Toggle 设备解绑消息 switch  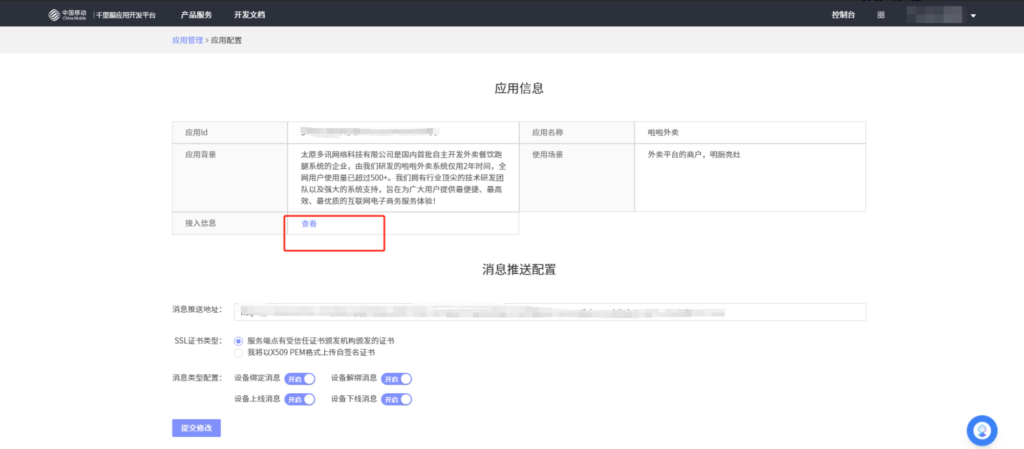pos(396,379)
